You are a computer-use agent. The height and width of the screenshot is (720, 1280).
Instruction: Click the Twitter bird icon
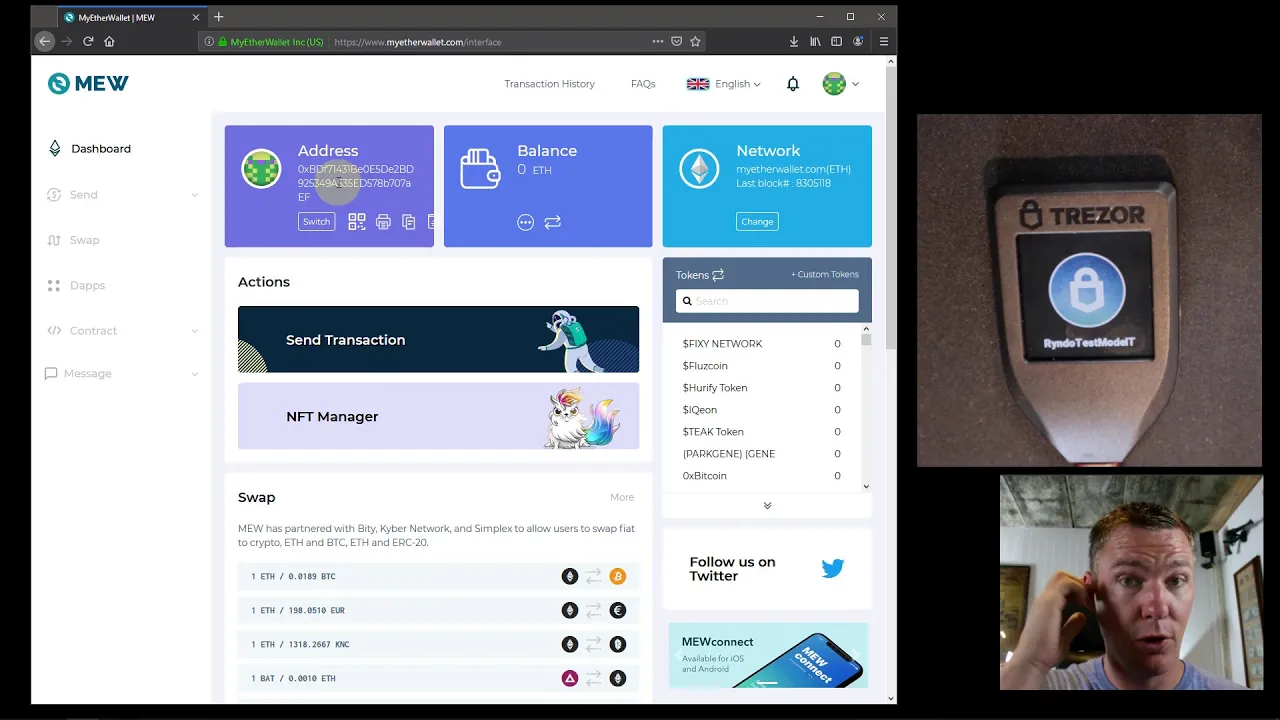coord(833,568)
